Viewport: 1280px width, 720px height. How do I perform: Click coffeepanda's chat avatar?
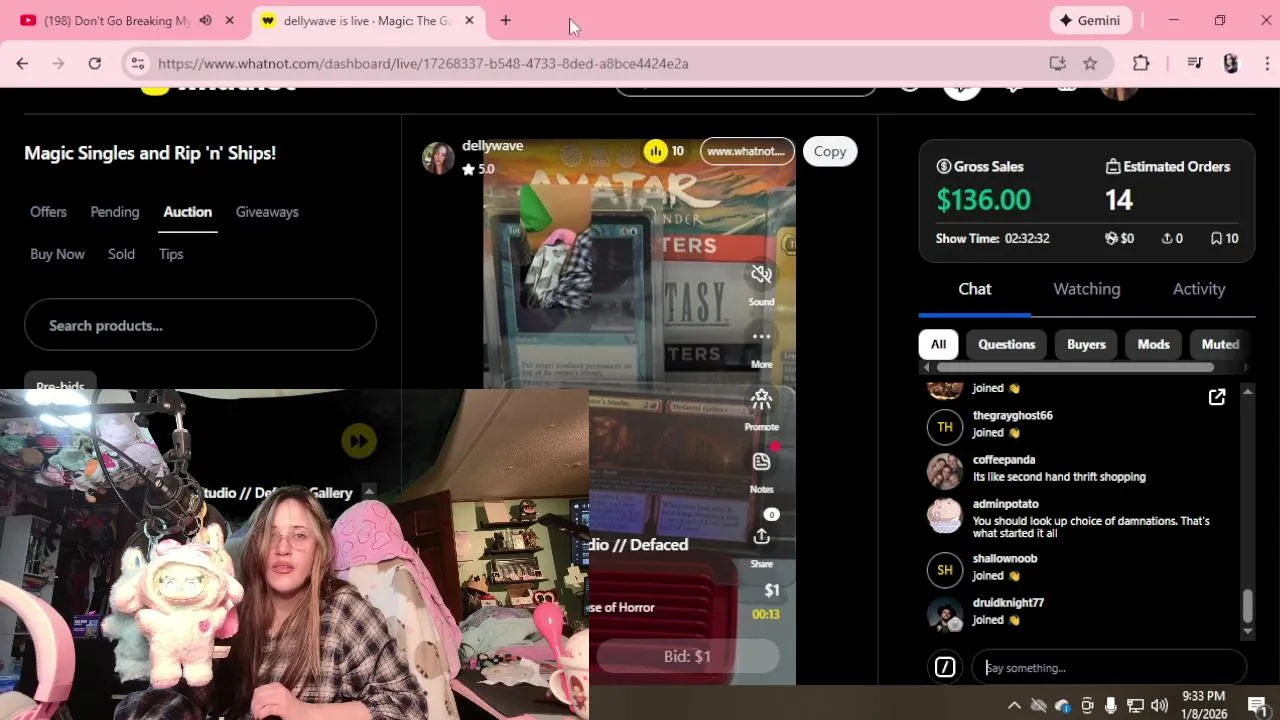(945, 471)
